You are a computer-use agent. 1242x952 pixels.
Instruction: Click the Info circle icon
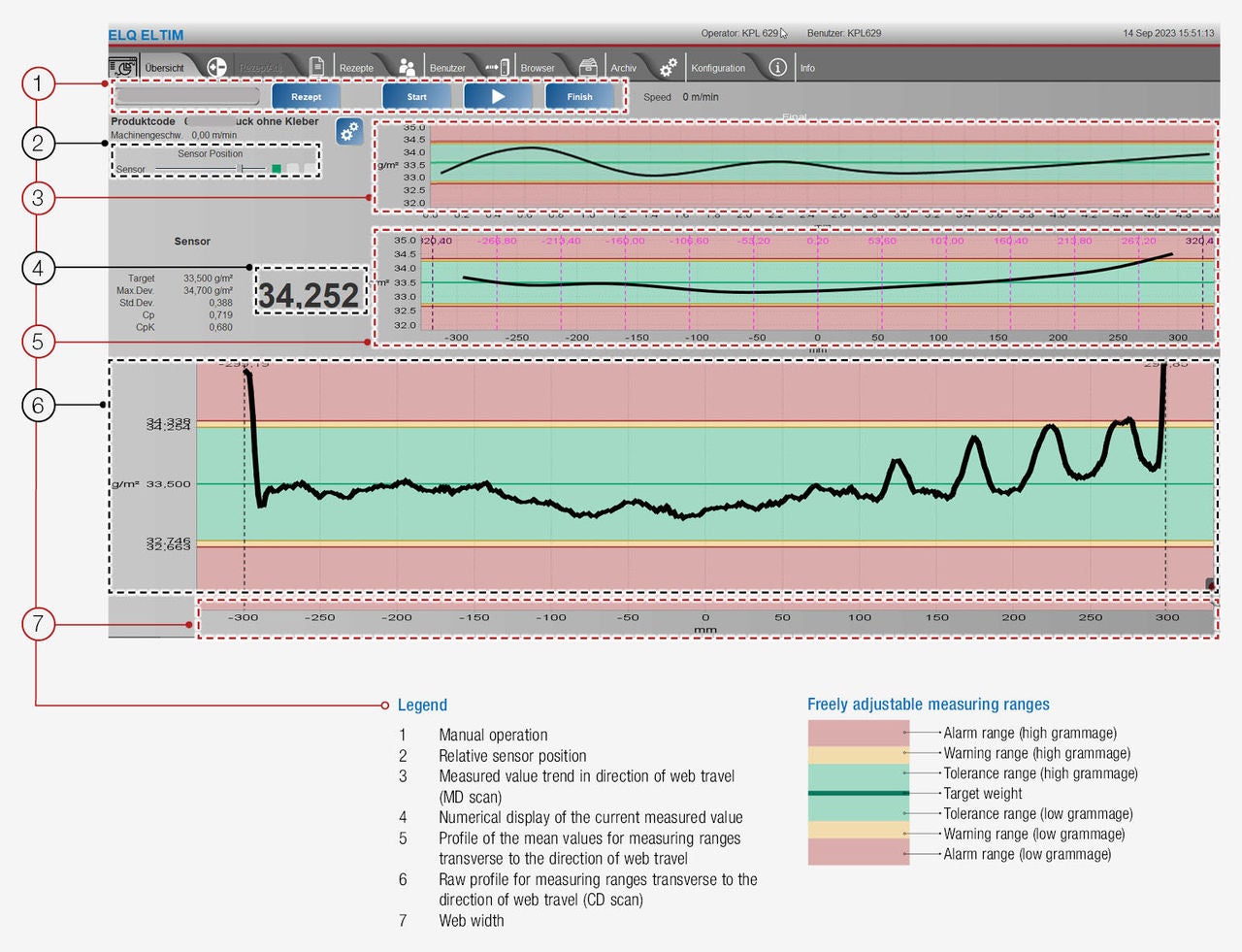777,67
